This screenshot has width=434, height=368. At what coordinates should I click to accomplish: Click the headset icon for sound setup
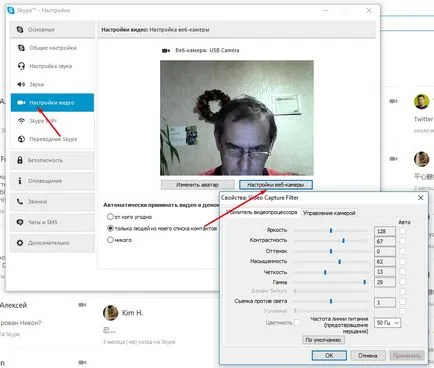tap(21, 66)
